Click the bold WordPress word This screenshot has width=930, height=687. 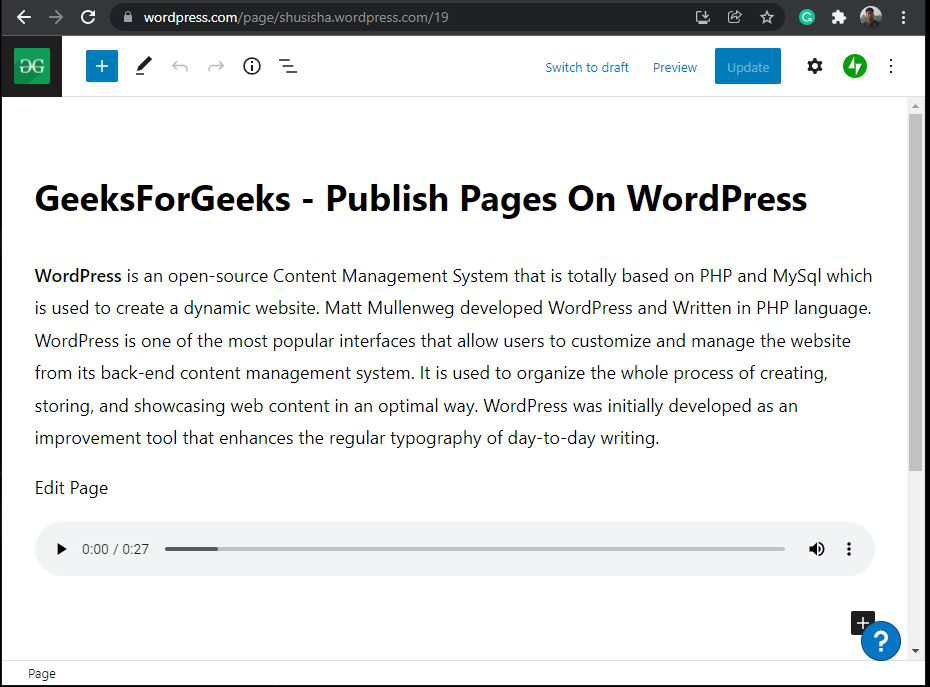(78, 276)
